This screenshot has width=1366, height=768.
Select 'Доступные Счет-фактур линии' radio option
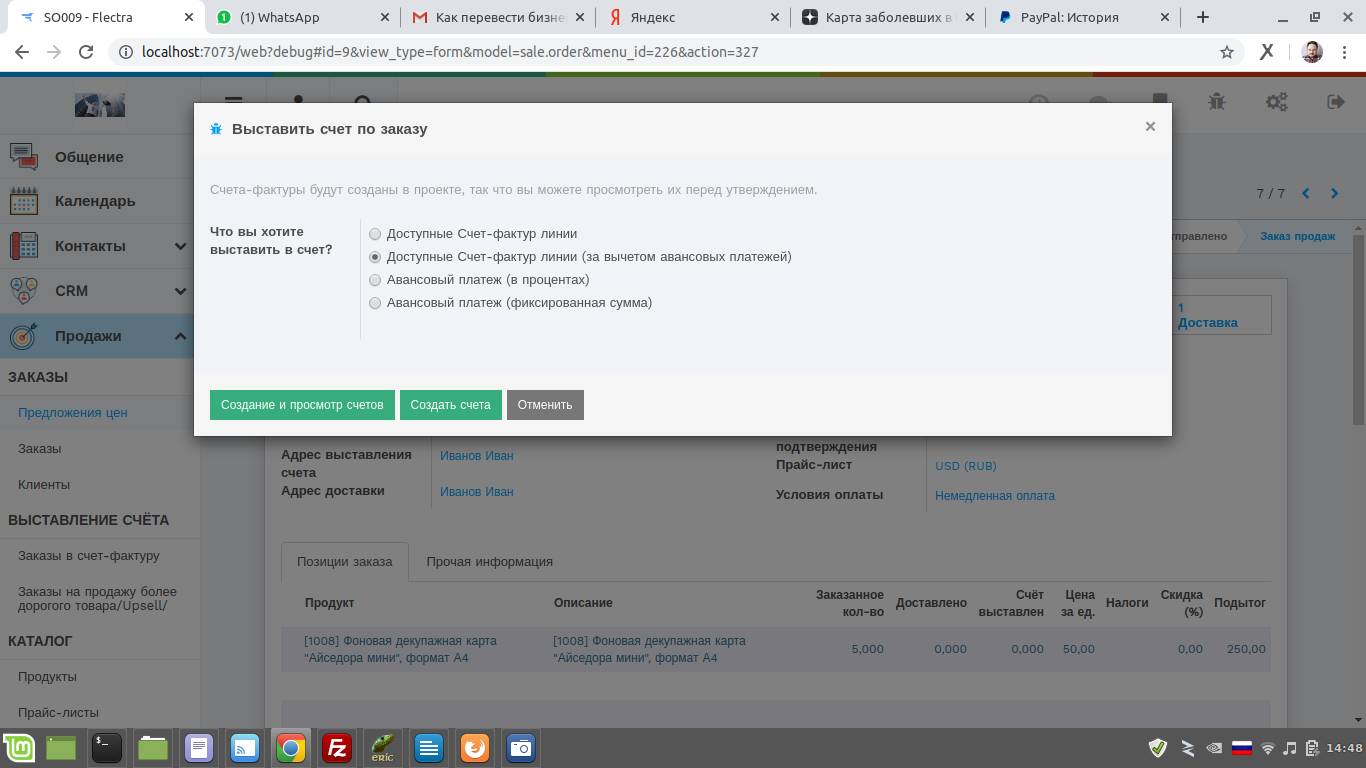(x=375, y=234)
